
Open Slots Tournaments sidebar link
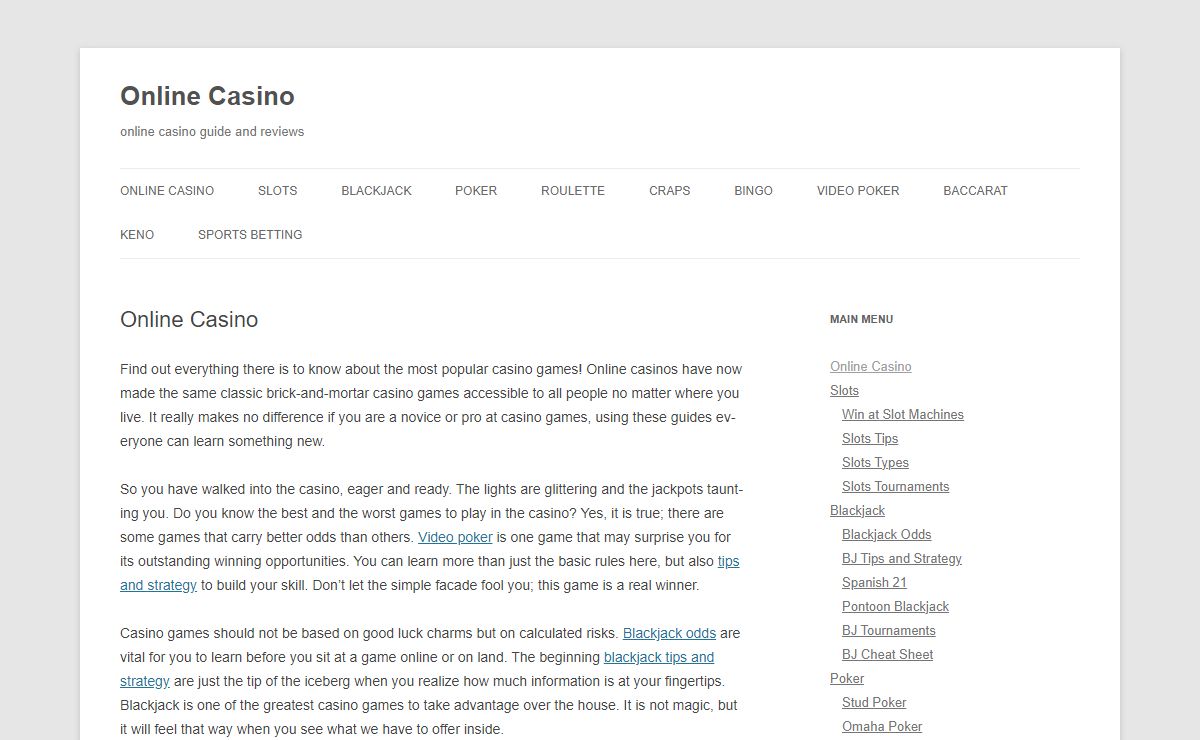(896, 487)
